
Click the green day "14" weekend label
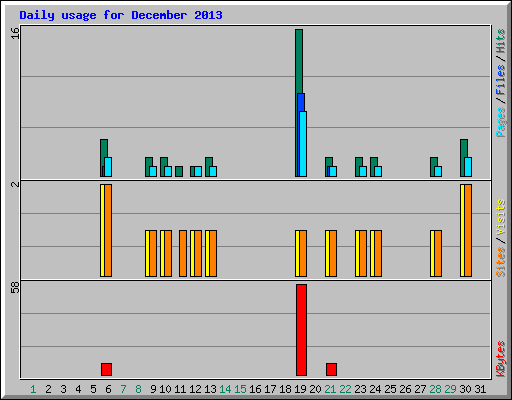[225, 389]
